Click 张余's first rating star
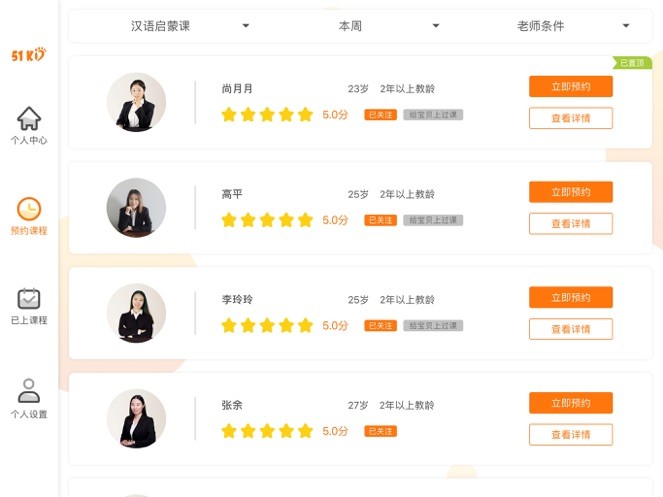663x497 pixels. 229,431
